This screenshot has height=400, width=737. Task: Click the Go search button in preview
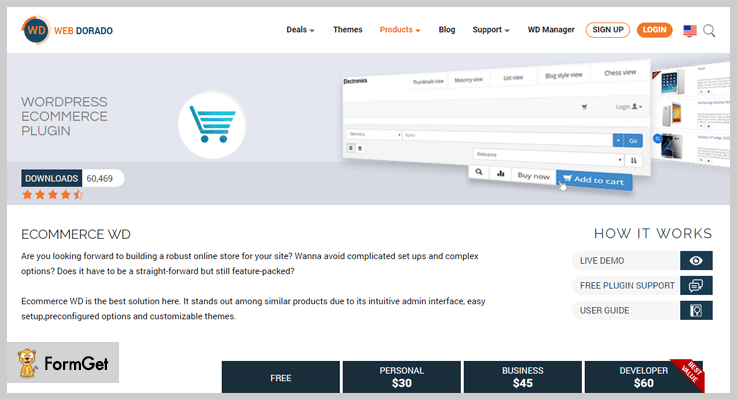click(633, 141)
